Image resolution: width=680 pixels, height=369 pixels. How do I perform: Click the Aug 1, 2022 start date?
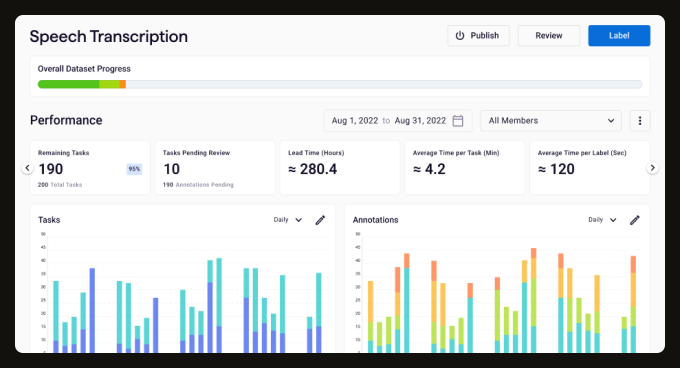click(355, 121)
